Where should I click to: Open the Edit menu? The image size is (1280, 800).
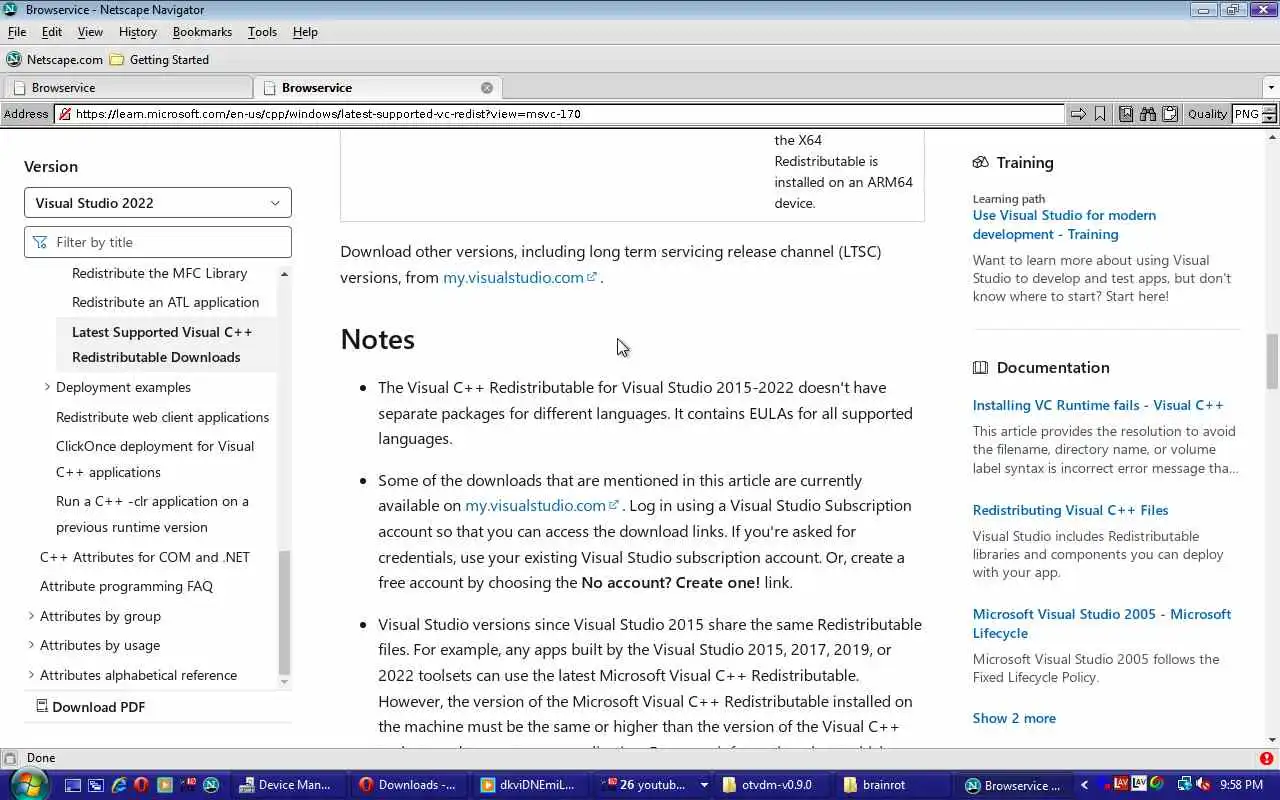[x=52, y=32]
